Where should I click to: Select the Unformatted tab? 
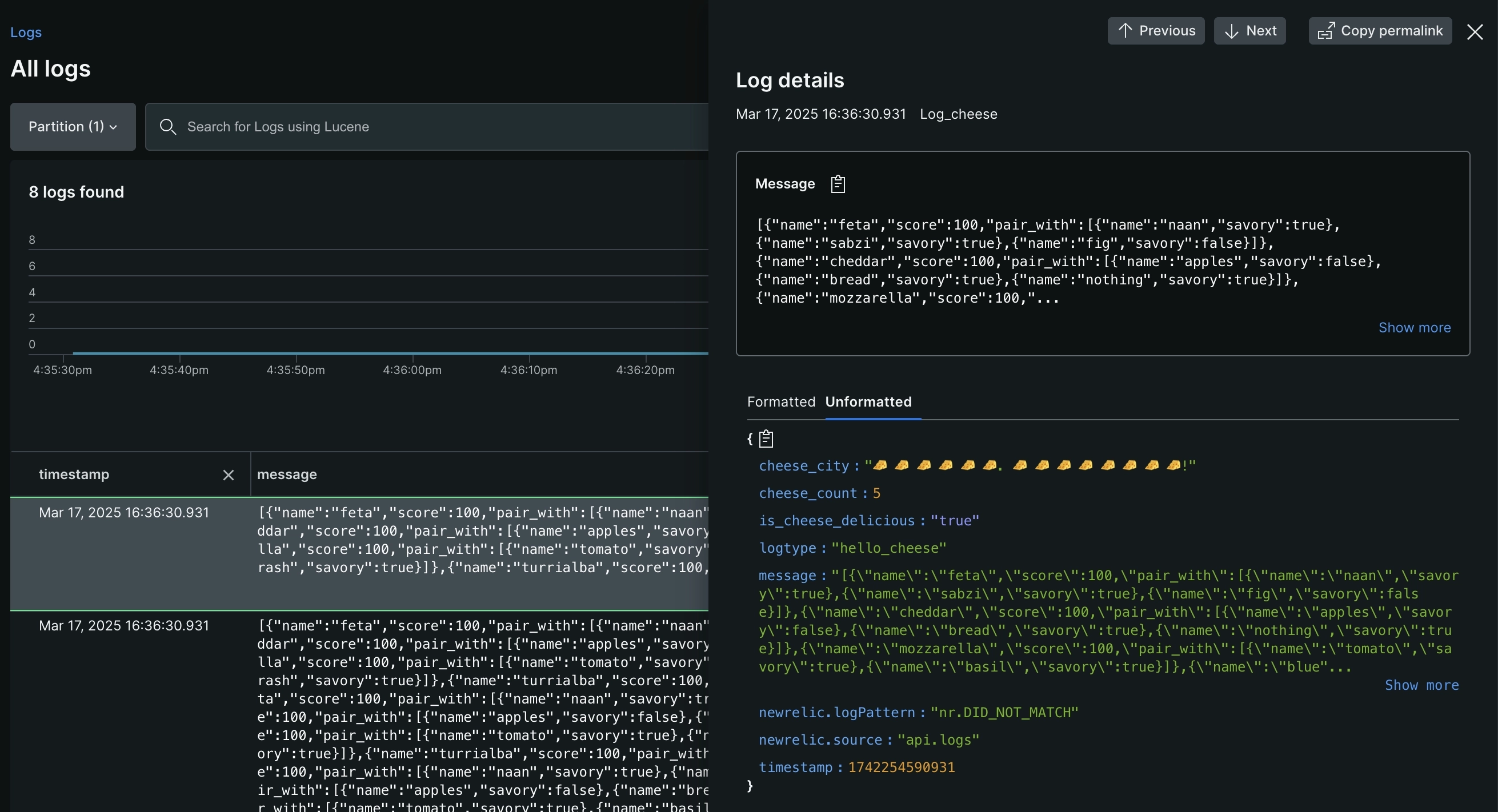pos(868,401)
